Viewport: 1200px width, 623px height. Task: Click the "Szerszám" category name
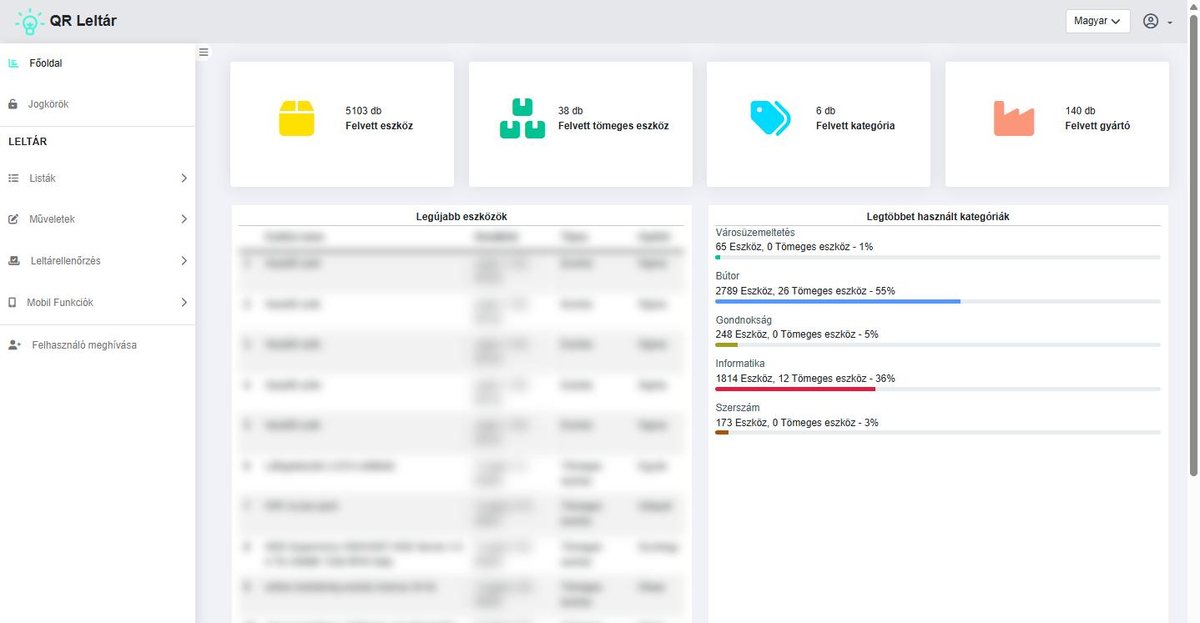point(738,408)
